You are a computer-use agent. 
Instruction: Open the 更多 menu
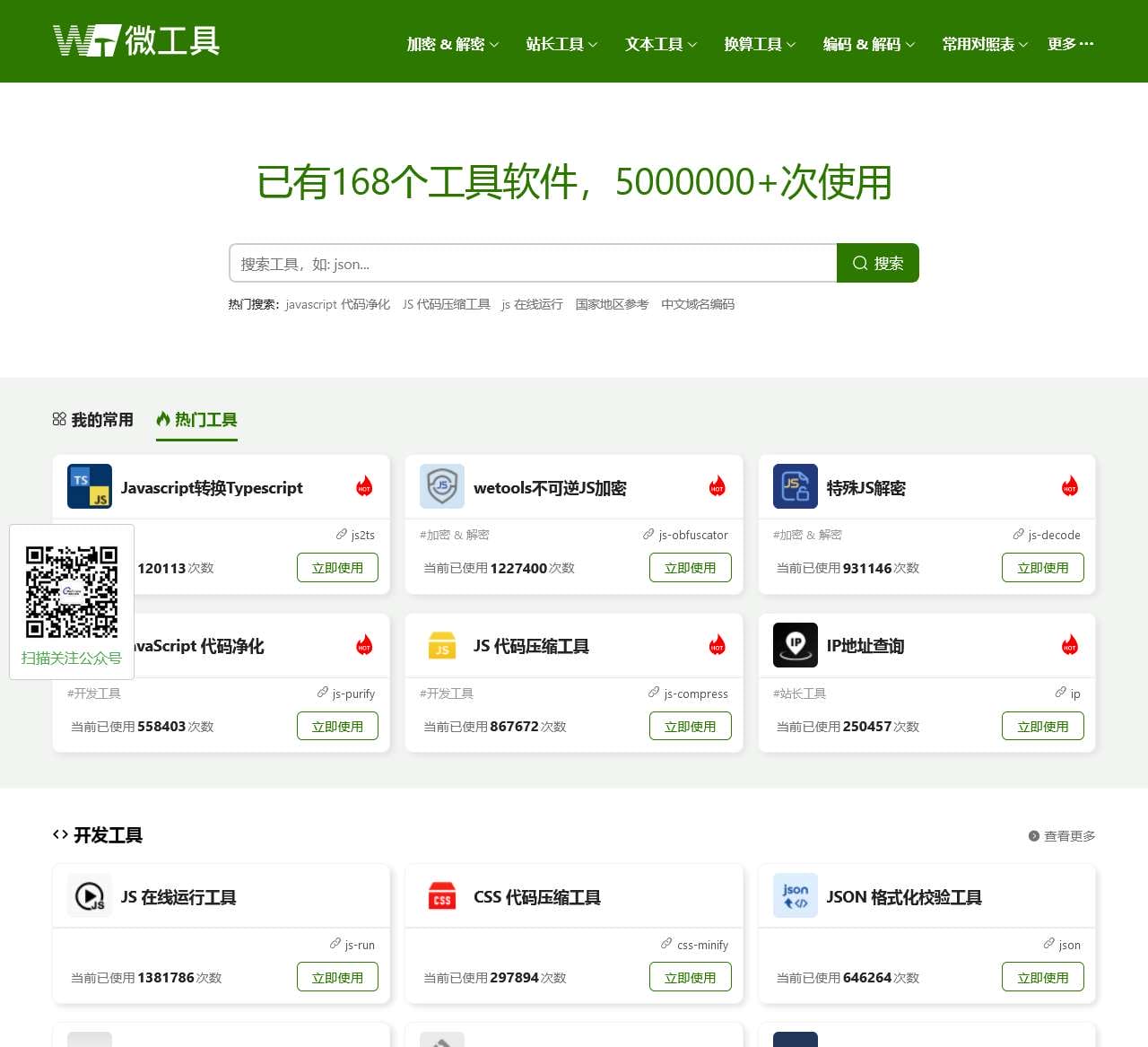tap(1070, 44)
